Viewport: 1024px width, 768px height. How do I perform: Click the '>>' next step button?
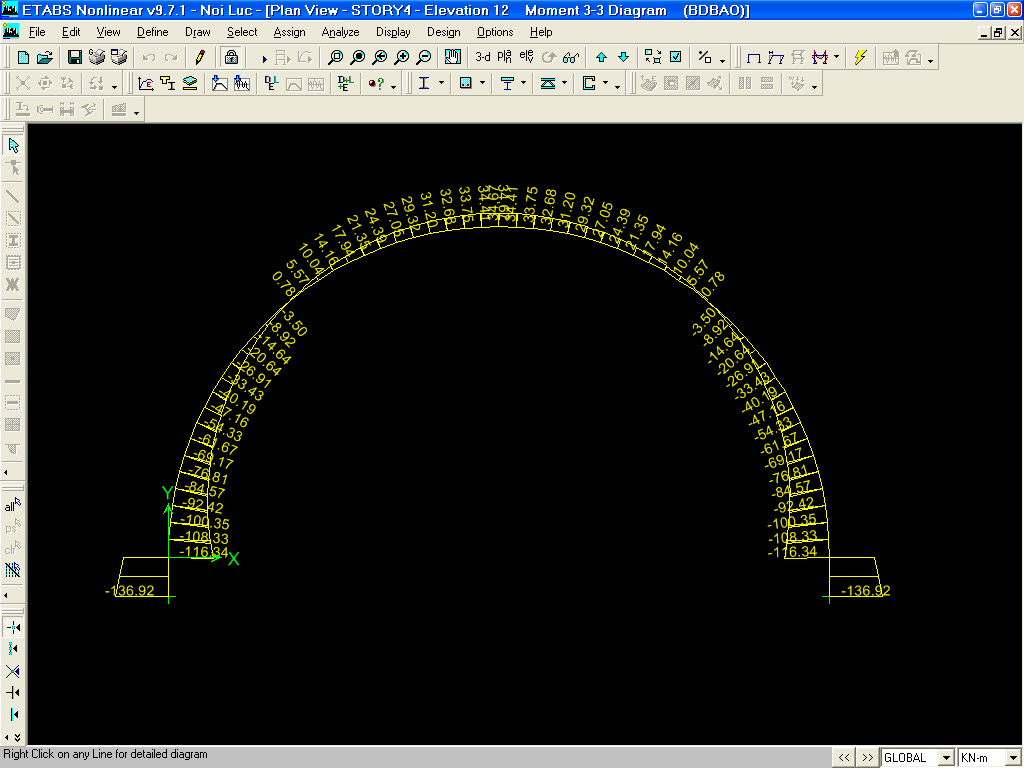[x=867, y=757]
